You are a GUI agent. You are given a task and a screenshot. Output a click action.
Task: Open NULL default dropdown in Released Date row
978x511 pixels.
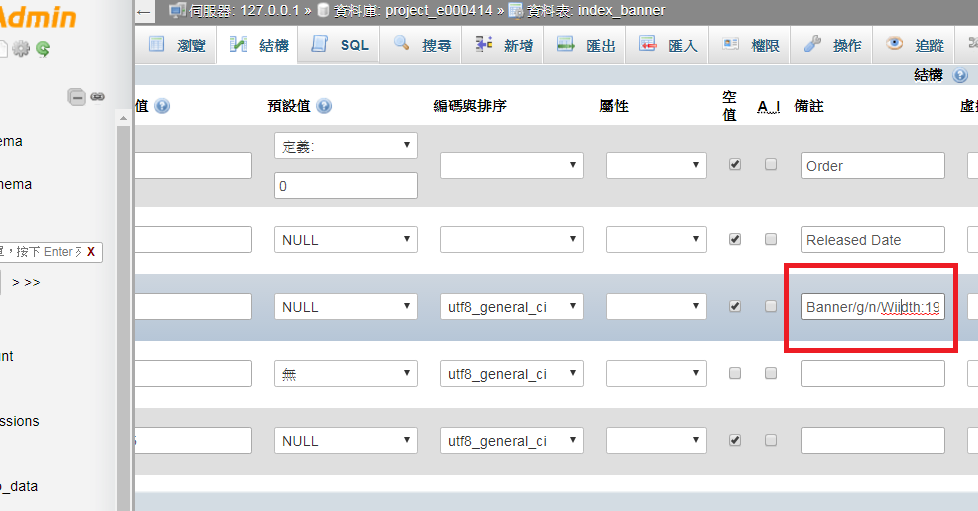click(x=346, y=240)
